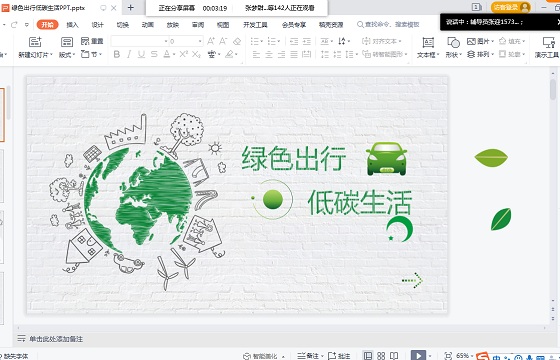Center-align the text
560x360 pixels.
(x=269, y=54)
